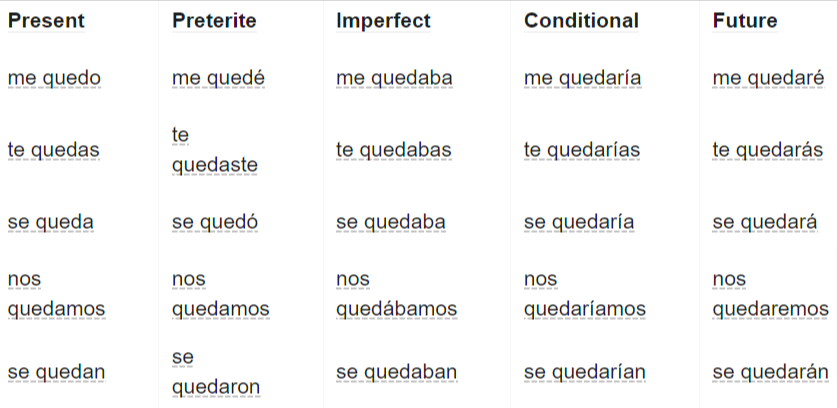Click the conditional form "me quedaría"

tap(583, 78)
